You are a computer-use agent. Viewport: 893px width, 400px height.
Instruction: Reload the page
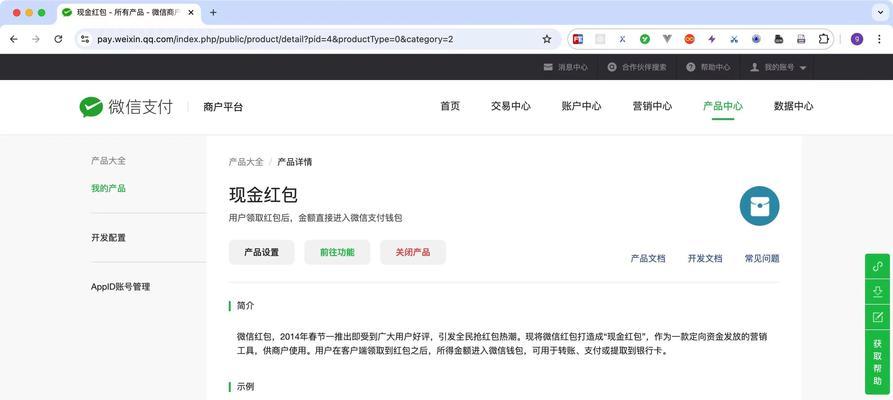(58, 39)
